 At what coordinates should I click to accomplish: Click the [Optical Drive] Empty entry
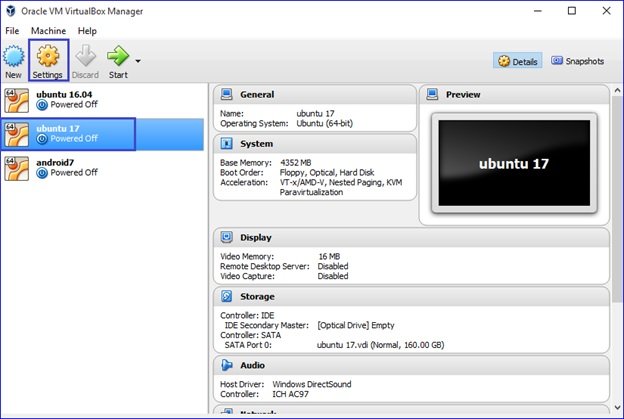point(356,325)
